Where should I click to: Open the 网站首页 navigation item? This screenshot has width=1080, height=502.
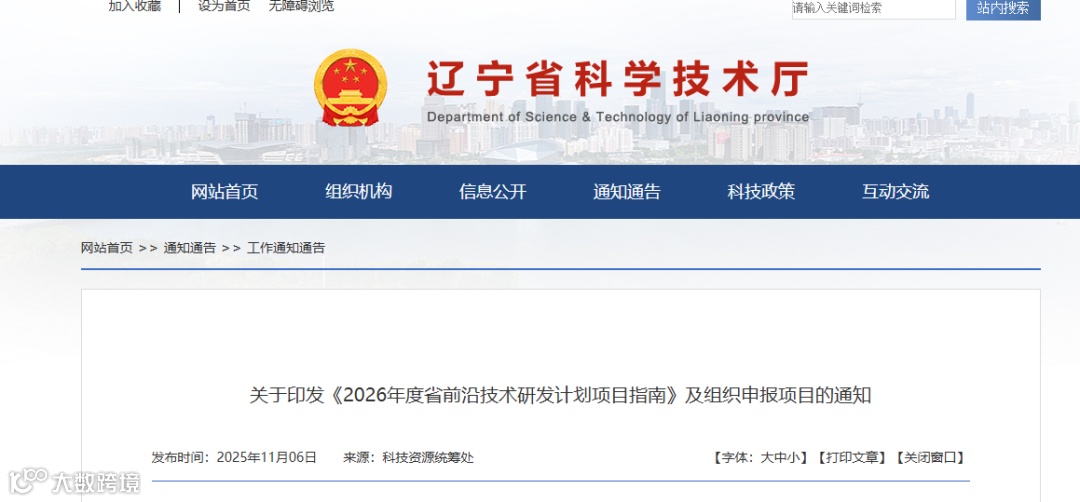coord(225,191)
